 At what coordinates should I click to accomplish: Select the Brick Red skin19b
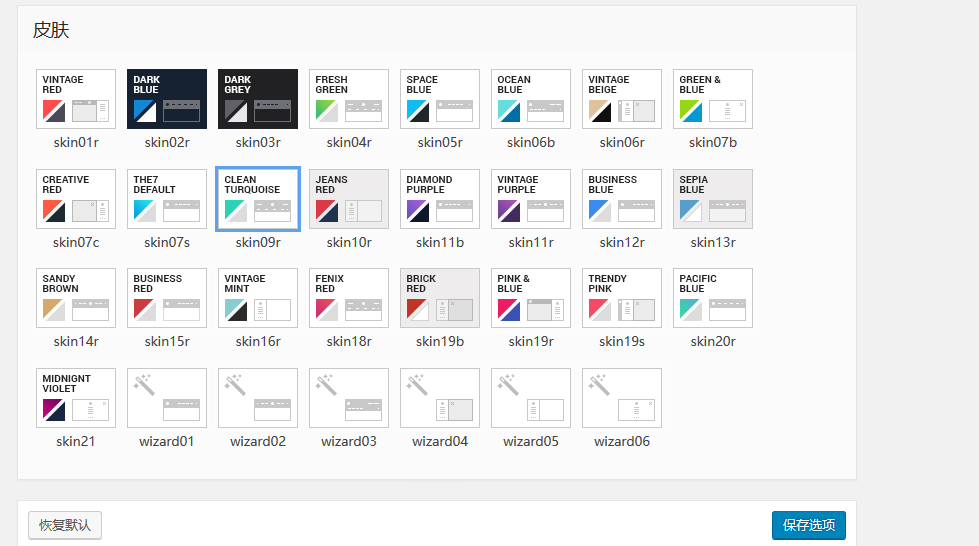(440, 298)
